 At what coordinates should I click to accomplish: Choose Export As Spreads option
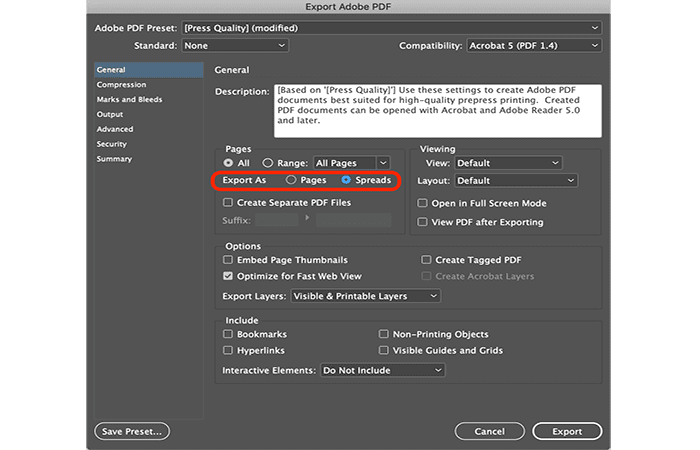[346, 180]
